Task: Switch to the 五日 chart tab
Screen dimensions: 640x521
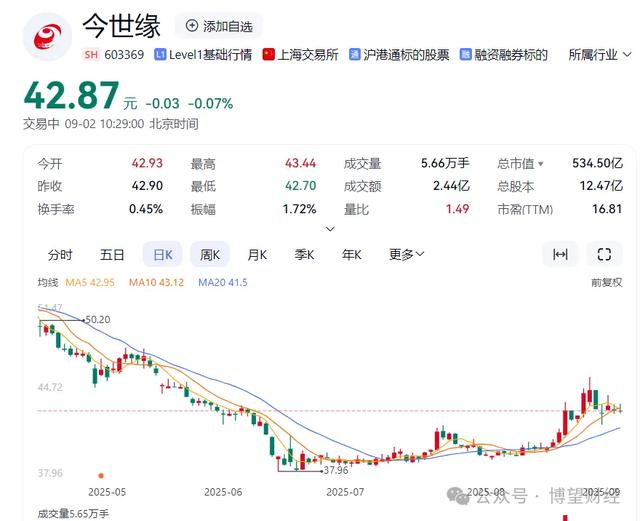Action: 112,254
